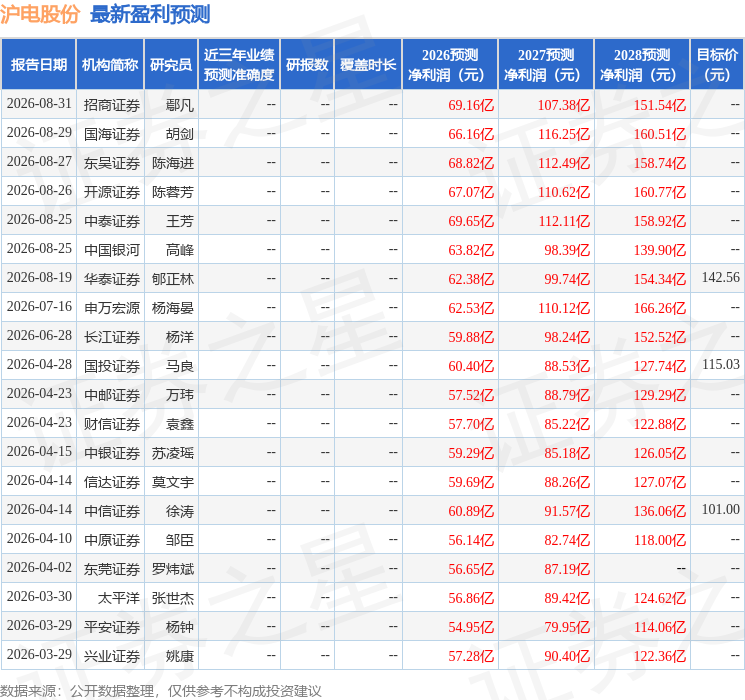Click analyst name 万玮

[x=180, y=395]
